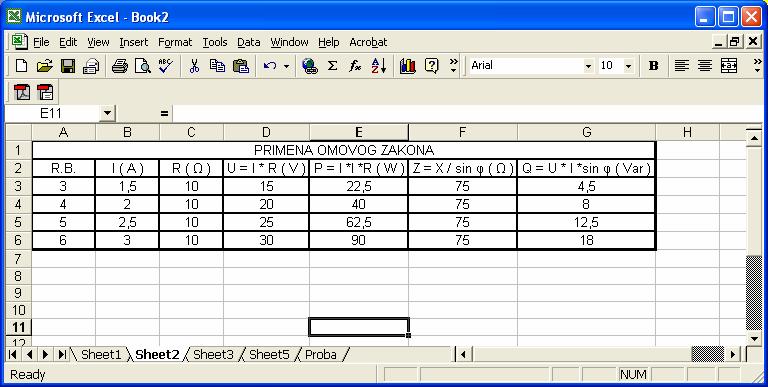
Task: Switch to the Sheet3 tab
Action: (213, 354)
